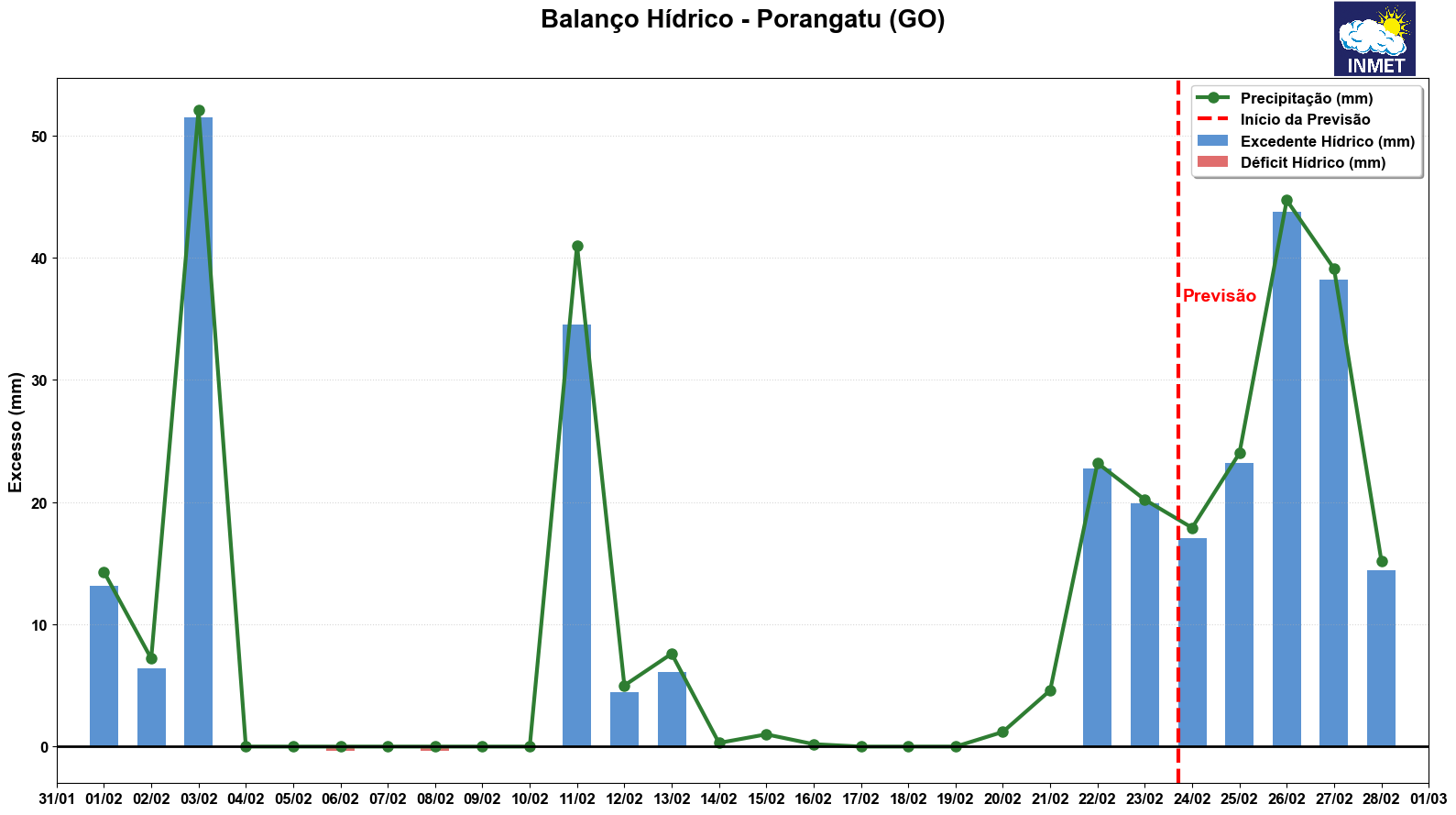1456x815 pixels.
Task: Click the chart title Balanço Hídrico - Porangatu
Action: [742, 19]
